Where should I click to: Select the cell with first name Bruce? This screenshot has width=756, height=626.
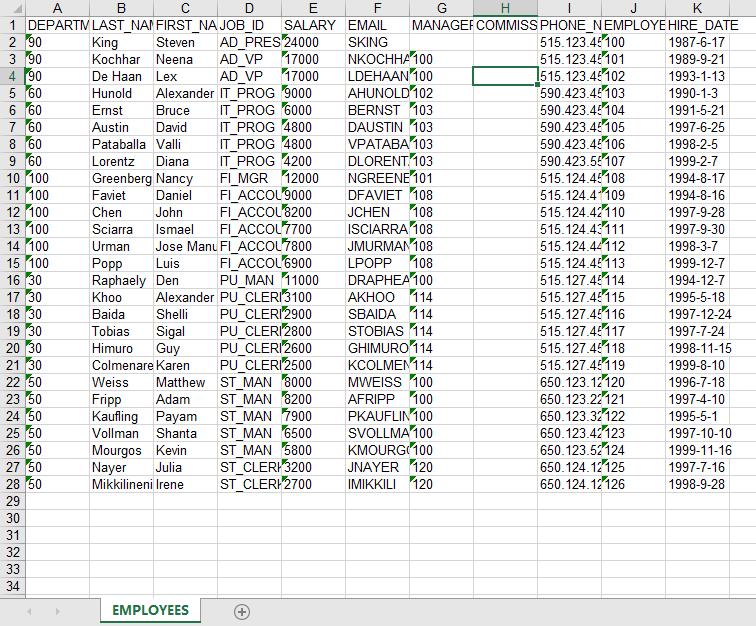185,110
